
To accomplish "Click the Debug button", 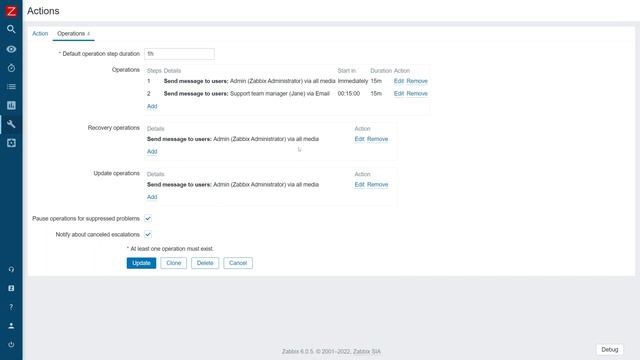I will click(x=609, y=349).
